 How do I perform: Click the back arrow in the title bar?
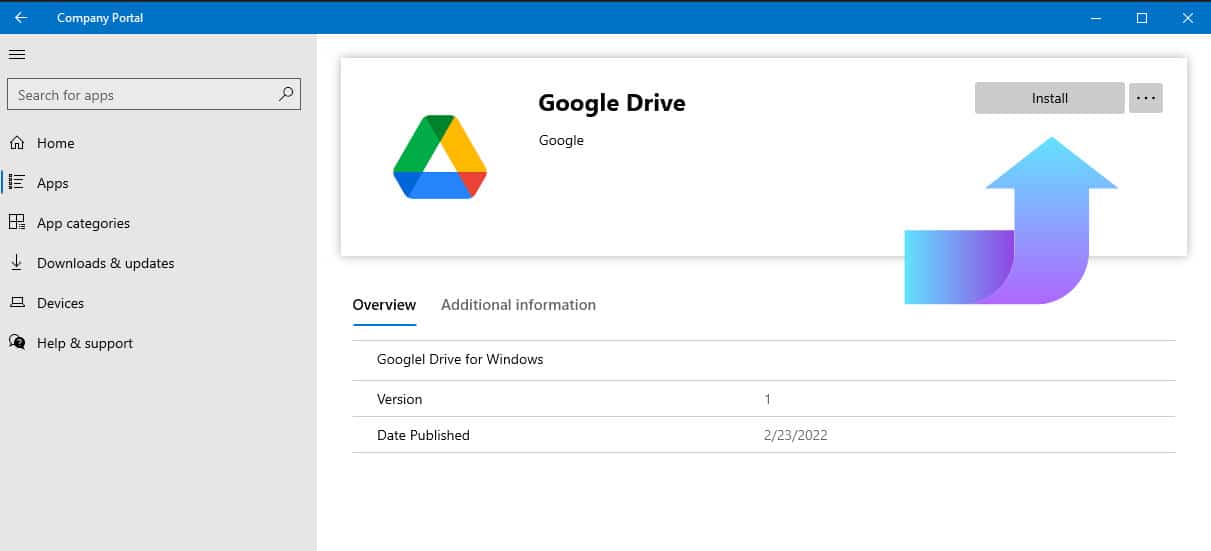coord(21,18)
